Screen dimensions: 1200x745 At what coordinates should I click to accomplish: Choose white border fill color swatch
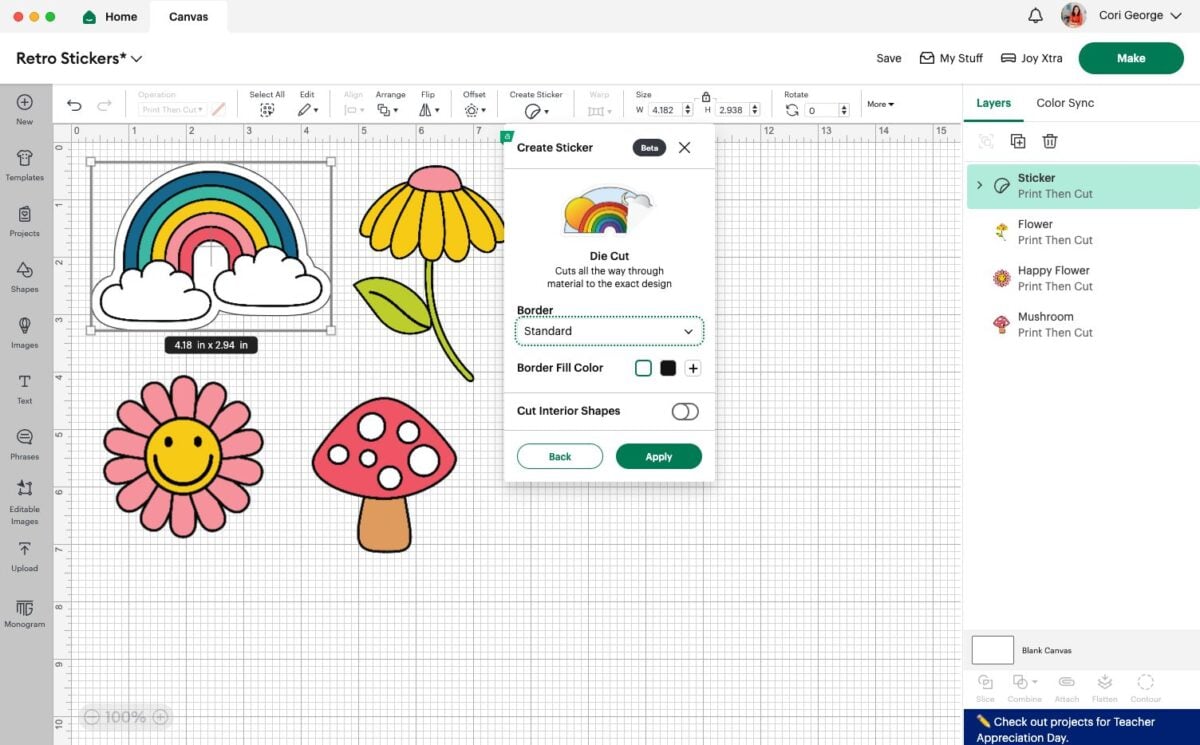click(643, 368)
